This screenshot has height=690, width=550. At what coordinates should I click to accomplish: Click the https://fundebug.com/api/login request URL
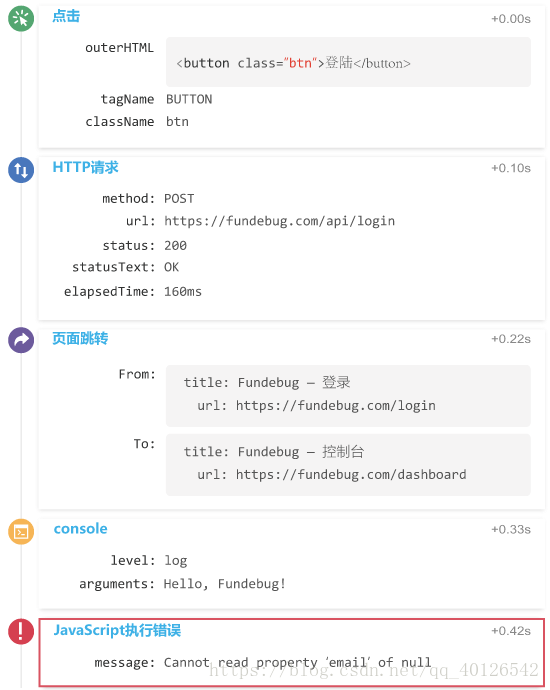coord(279,221)
